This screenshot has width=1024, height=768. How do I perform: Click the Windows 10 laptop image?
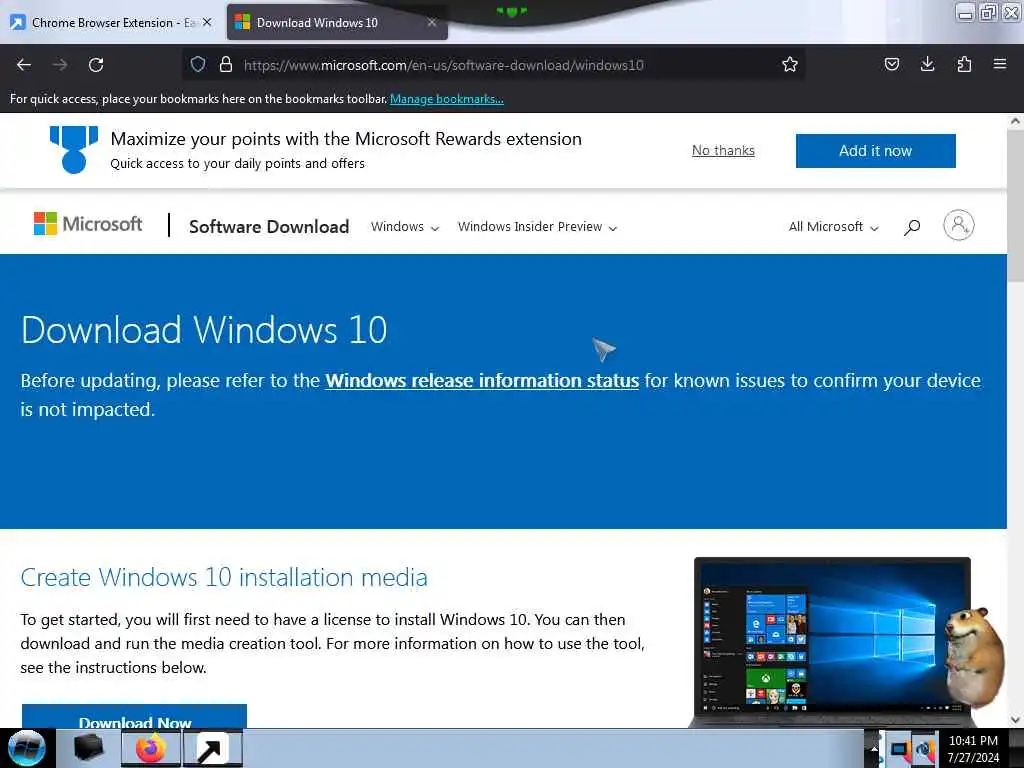coord(832,642)
